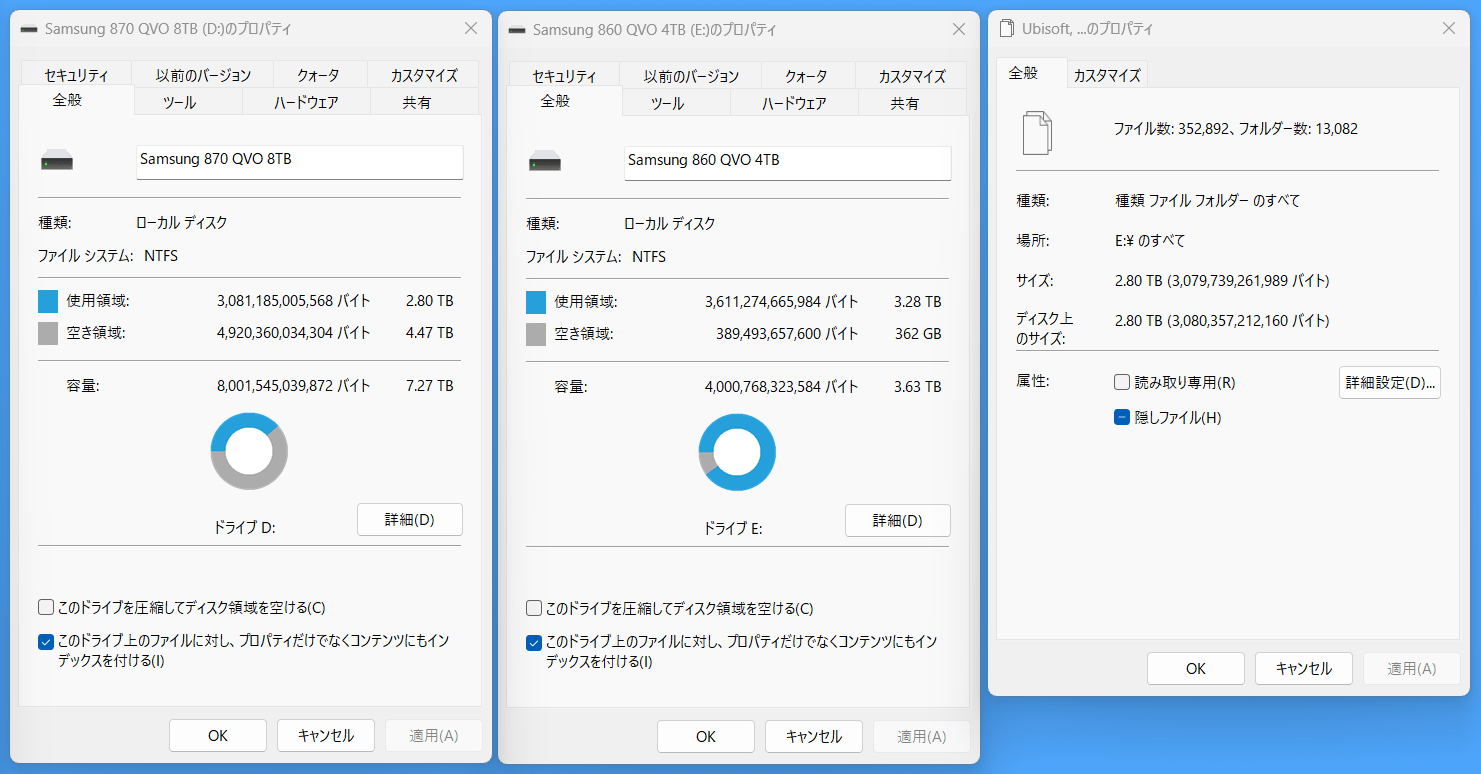Close the Ubisoft properties window

pos(1448,29)
